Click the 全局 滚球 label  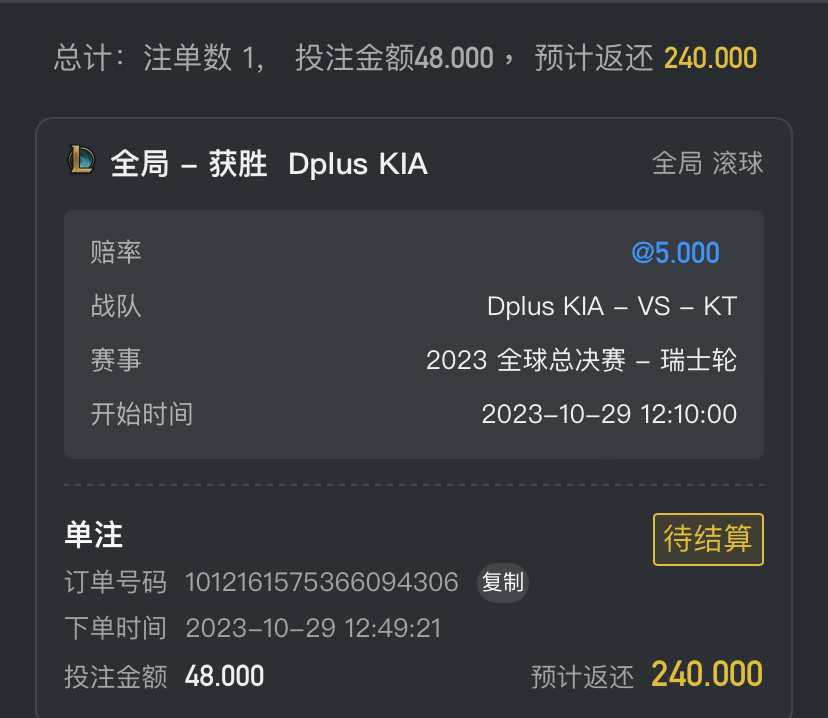tap(708, 163)
